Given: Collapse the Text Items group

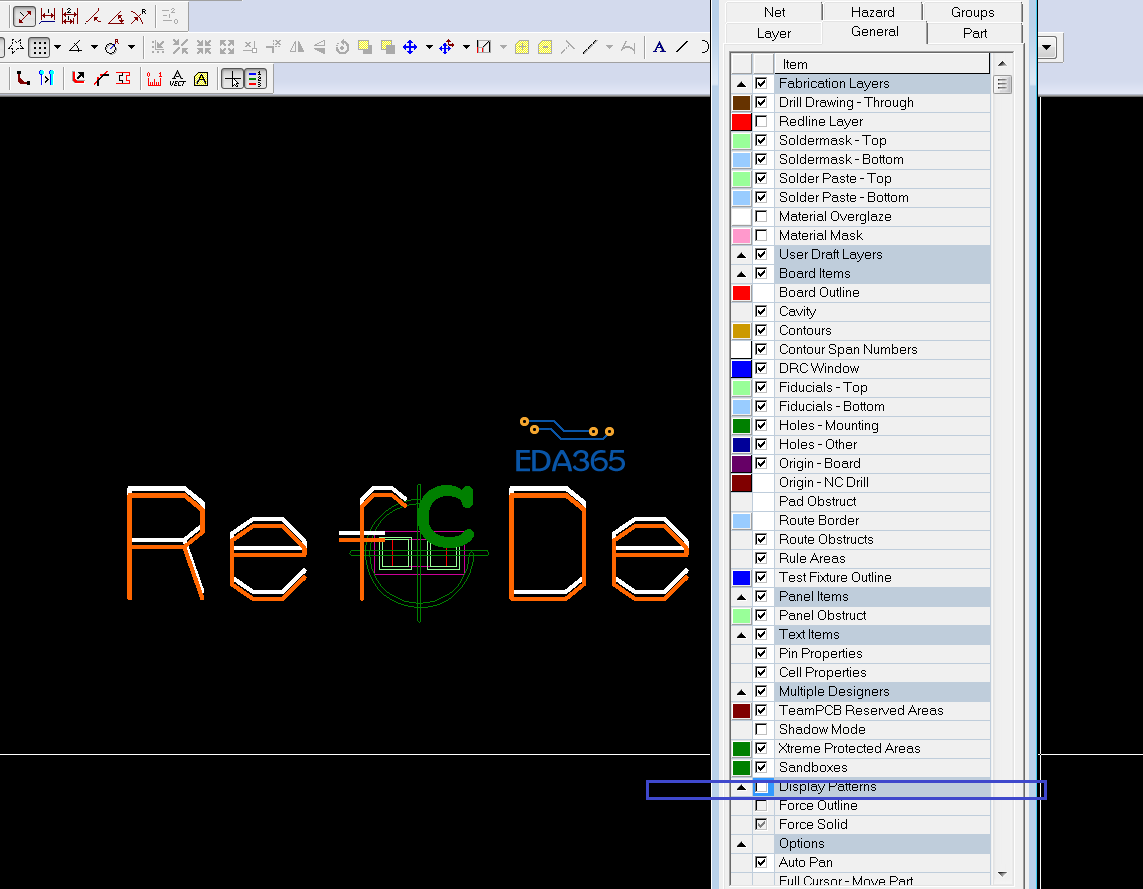Looking at the screenshot, I should click(x=741, y=635).
